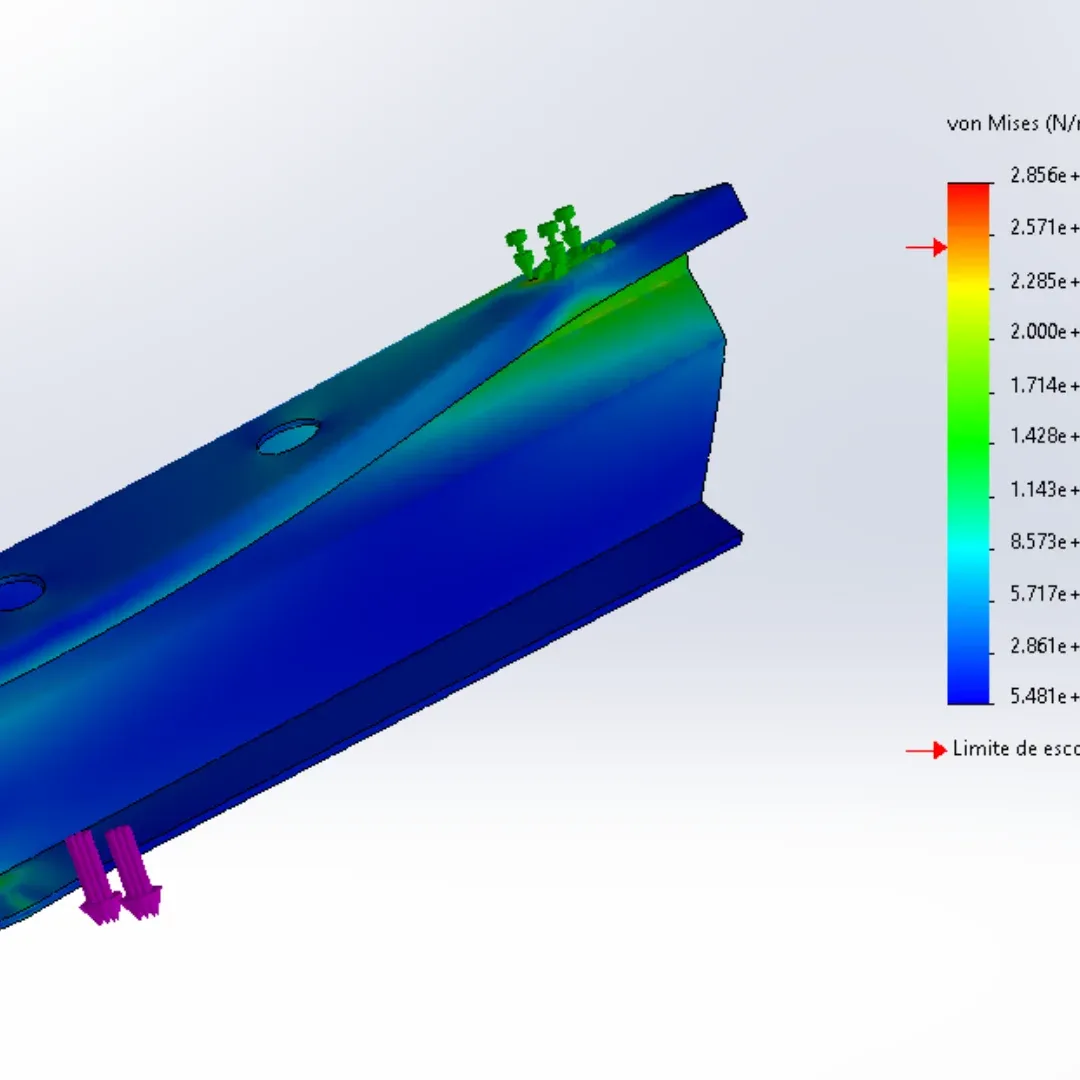This screenshot has width=1080, height=1080.
Task: Click the Limite de esco label
Action: (x=1014, y=749)
